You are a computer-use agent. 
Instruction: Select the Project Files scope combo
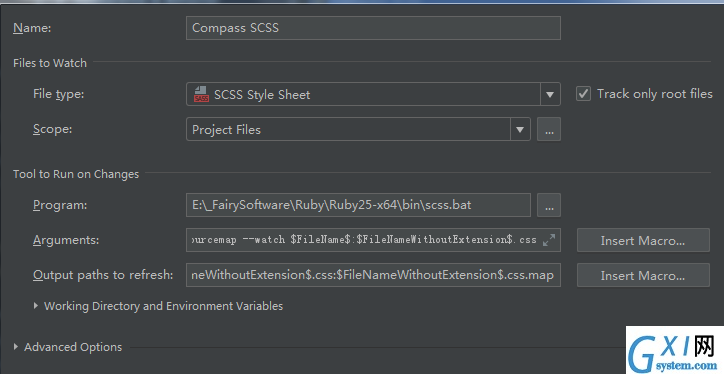click(358, 129)
